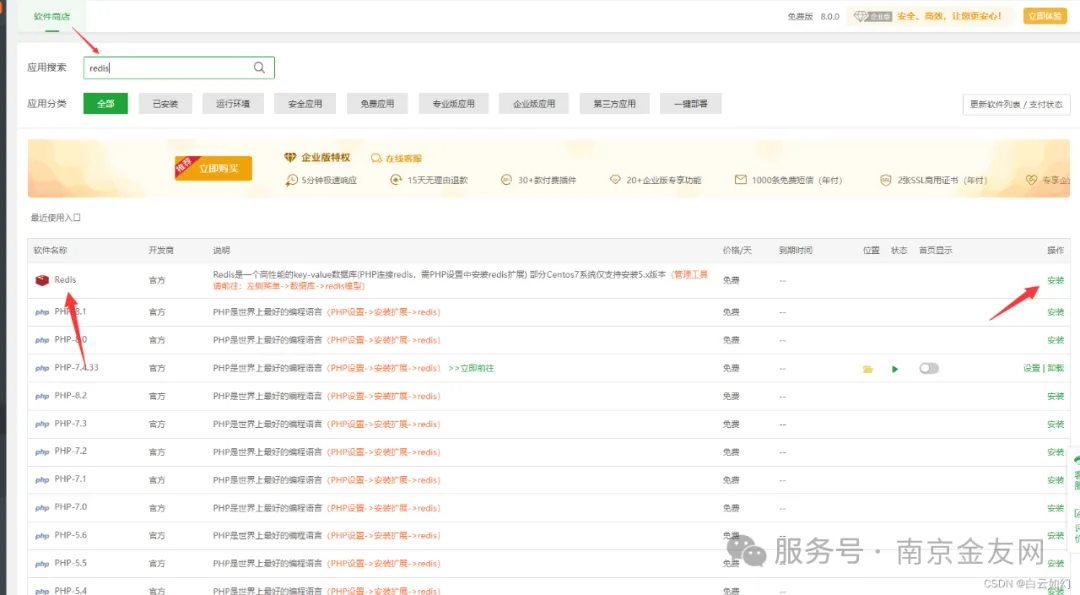The height and width of the screenshot is (595, 1080).
Task: Click the 最近使用入口 label
Action: pos(56,218)
